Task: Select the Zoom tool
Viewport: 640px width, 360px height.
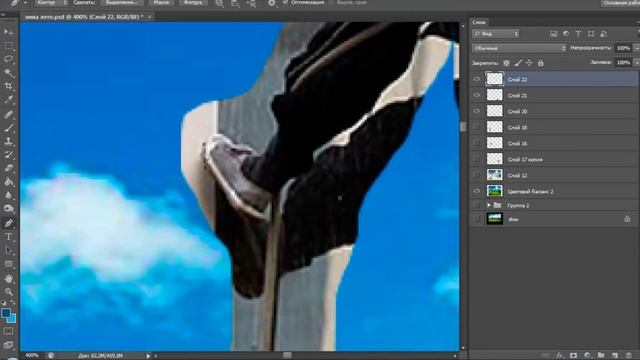Action: (x=8, y=292)
